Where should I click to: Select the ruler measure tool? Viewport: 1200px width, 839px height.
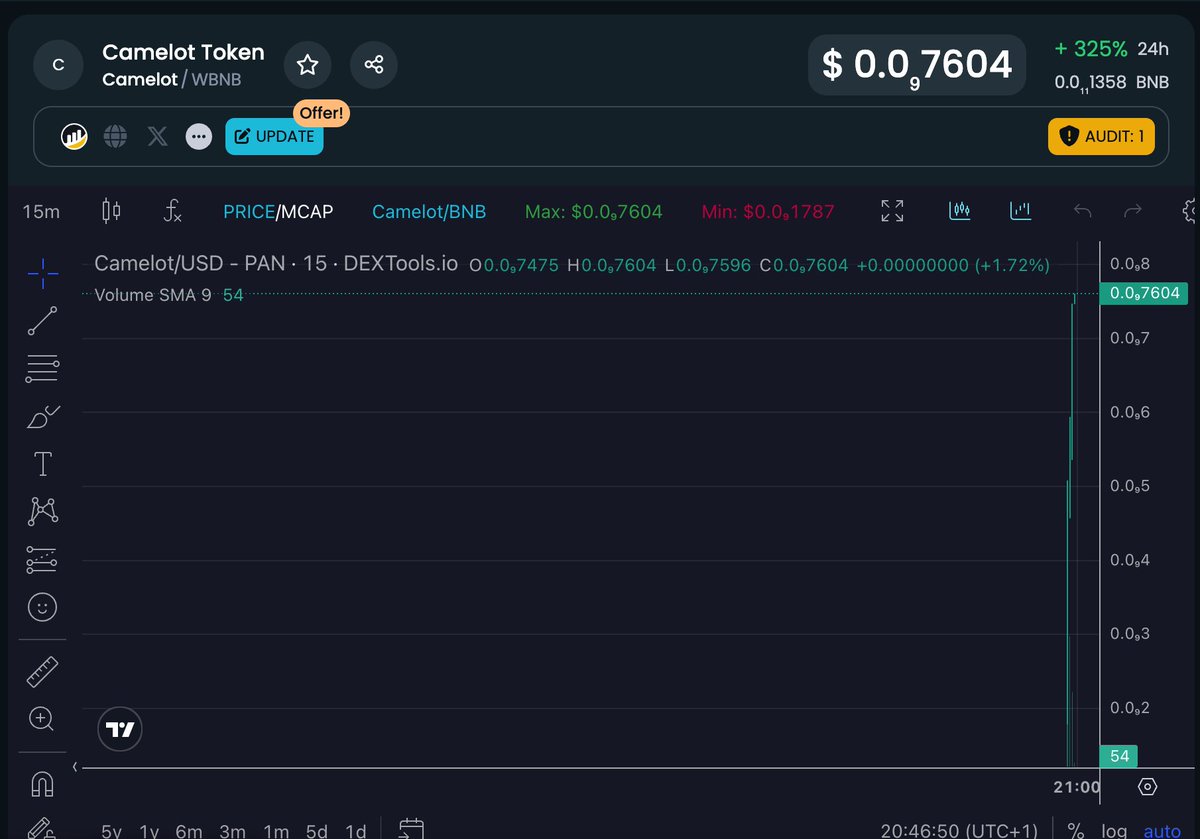click(x=42, y=672)
